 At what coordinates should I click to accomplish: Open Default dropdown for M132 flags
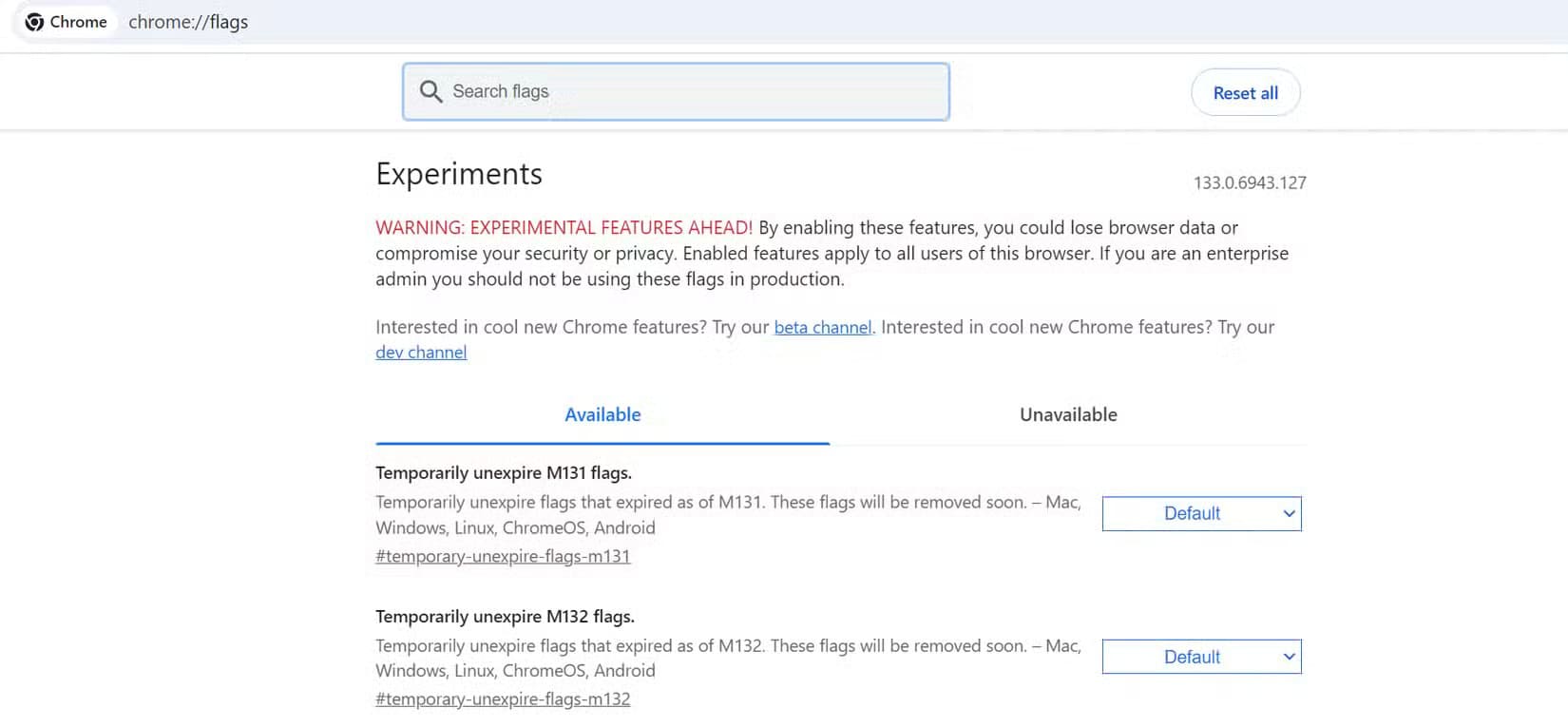(x=1201, y=657)
